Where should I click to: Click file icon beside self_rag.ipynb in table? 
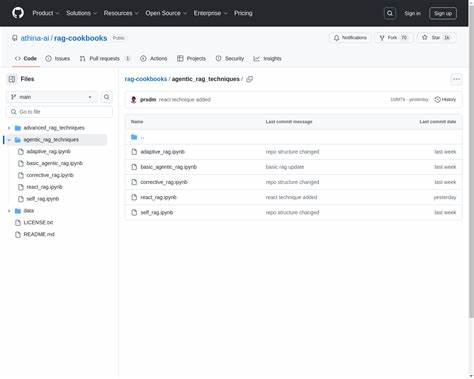134,213
